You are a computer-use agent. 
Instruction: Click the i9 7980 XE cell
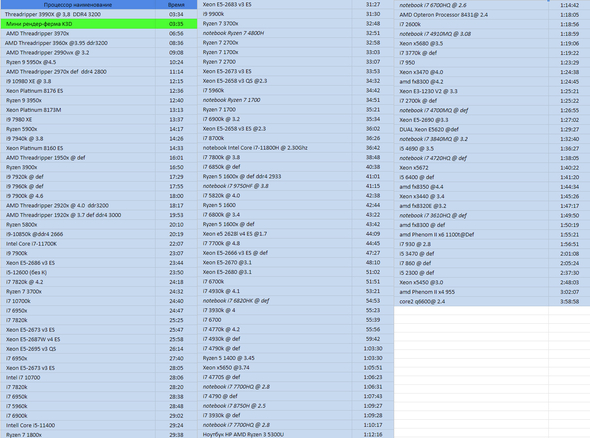tap(78, 119)
